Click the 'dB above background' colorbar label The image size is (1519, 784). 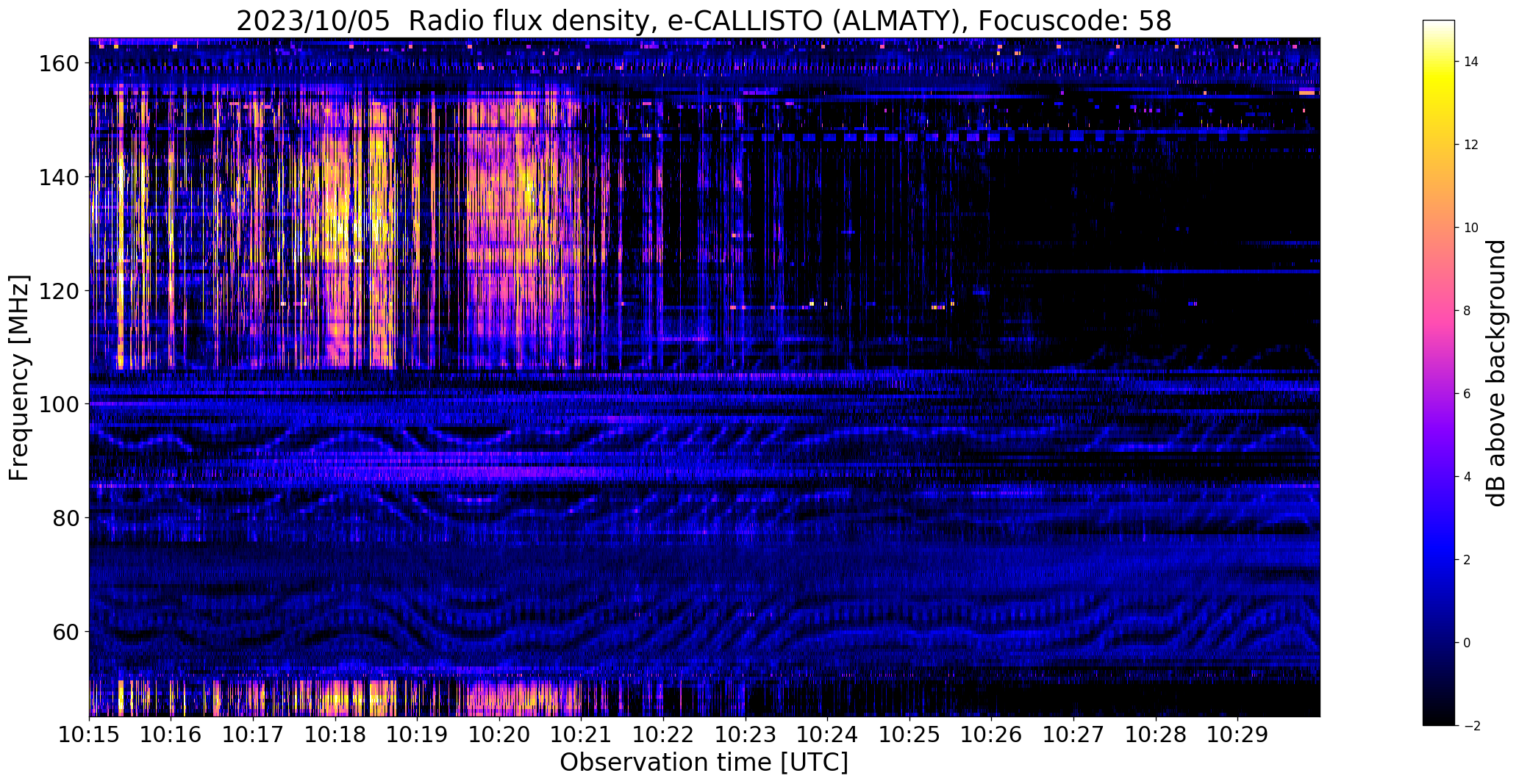coord(1495,373)
